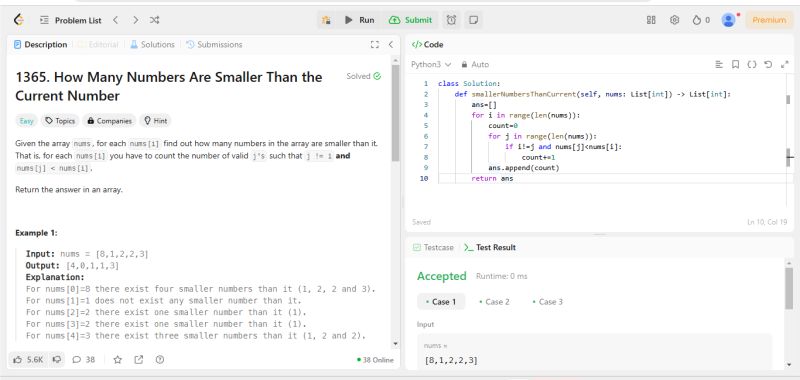Switch to the Solutions tab
Screen dimensions: 800x380
(152, 44)
